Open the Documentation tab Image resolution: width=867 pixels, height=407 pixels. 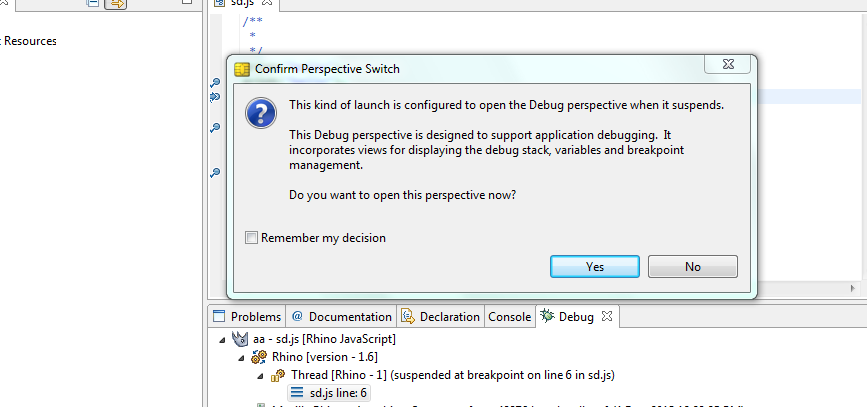[x=341, y=317]
